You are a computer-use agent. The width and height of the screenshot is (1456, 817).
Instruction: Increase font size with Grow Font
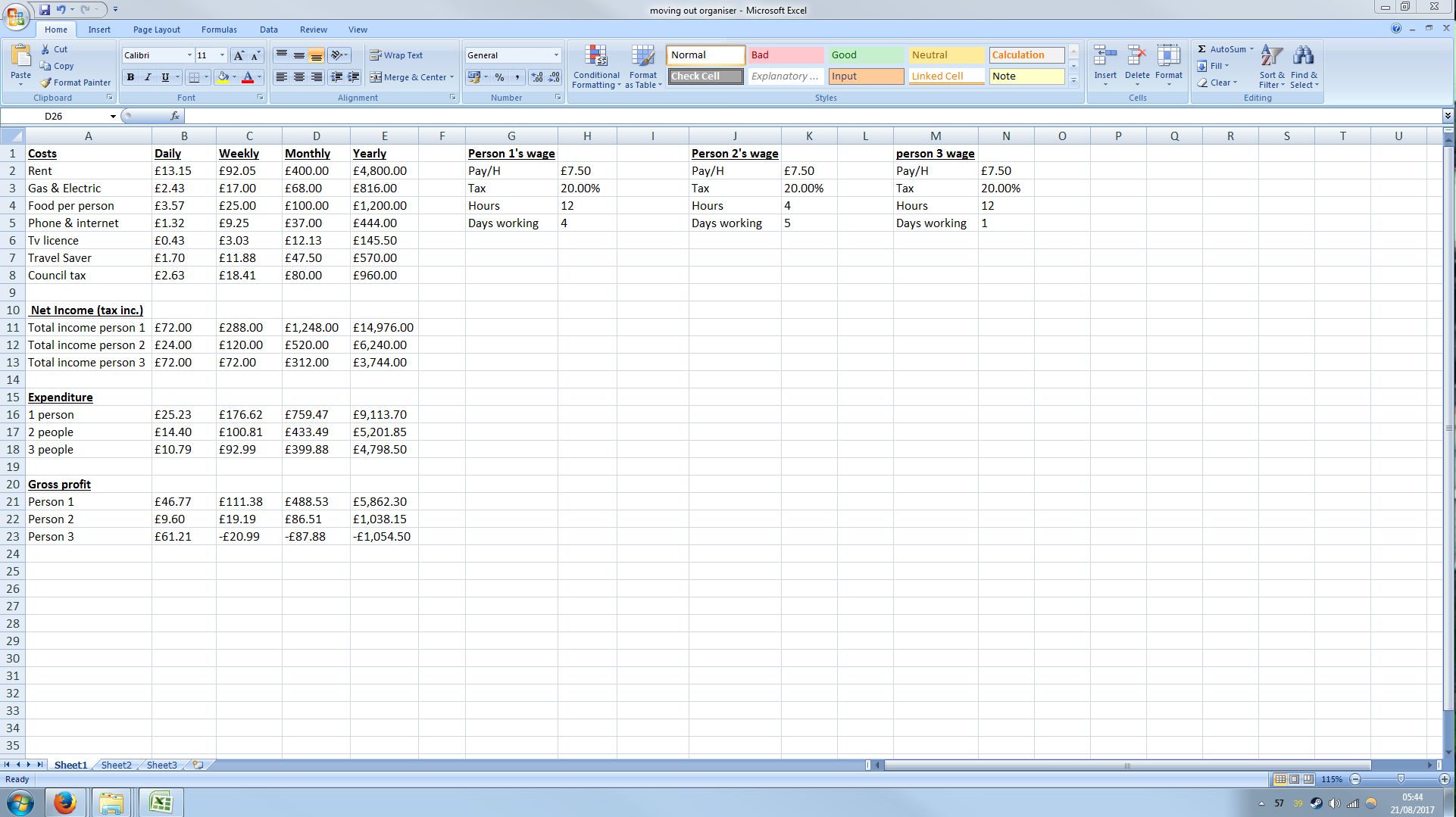click(x=239, y=55)
